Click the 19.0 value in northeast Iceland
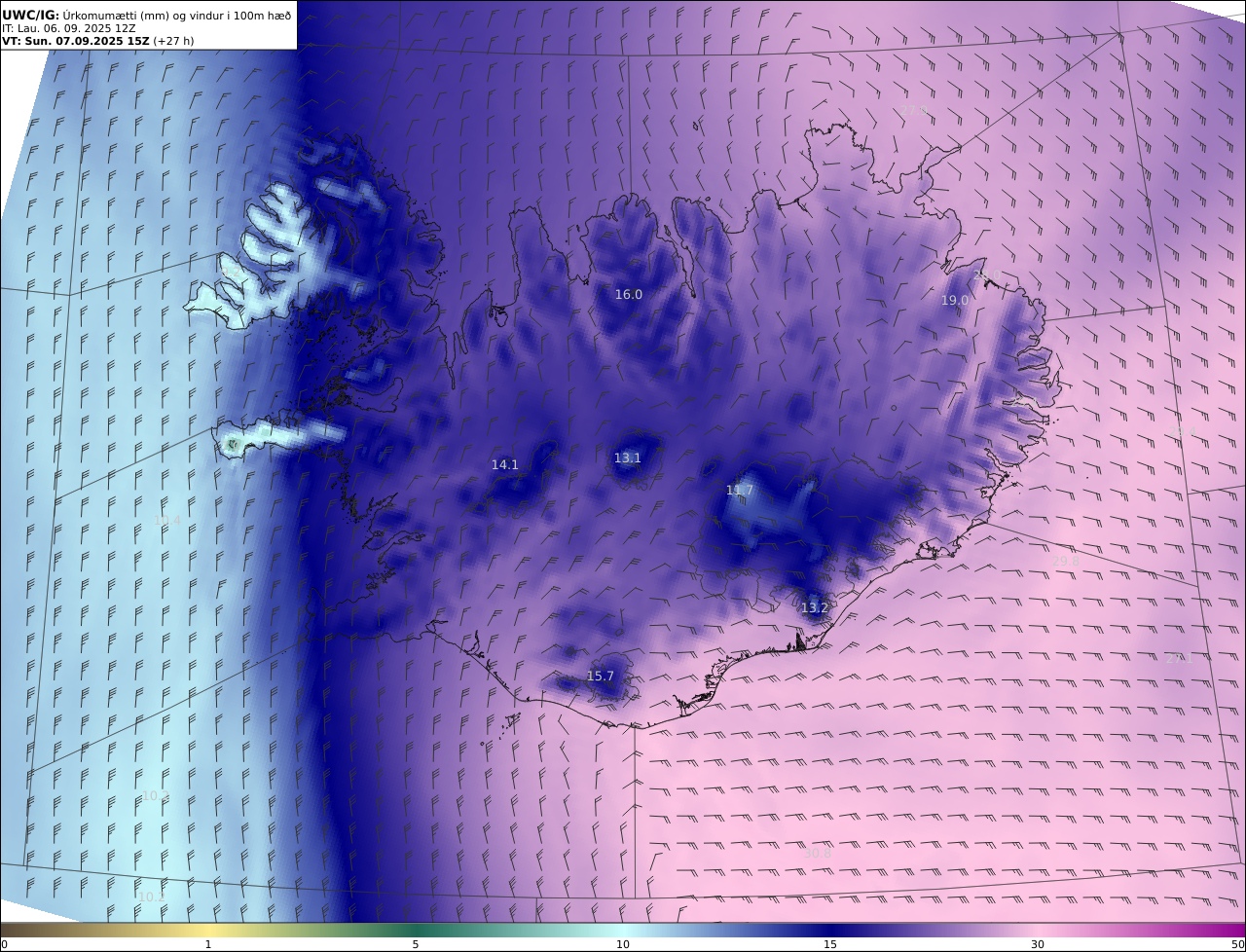The width and height of the screenshot is (1246, 952). [955, 301]
